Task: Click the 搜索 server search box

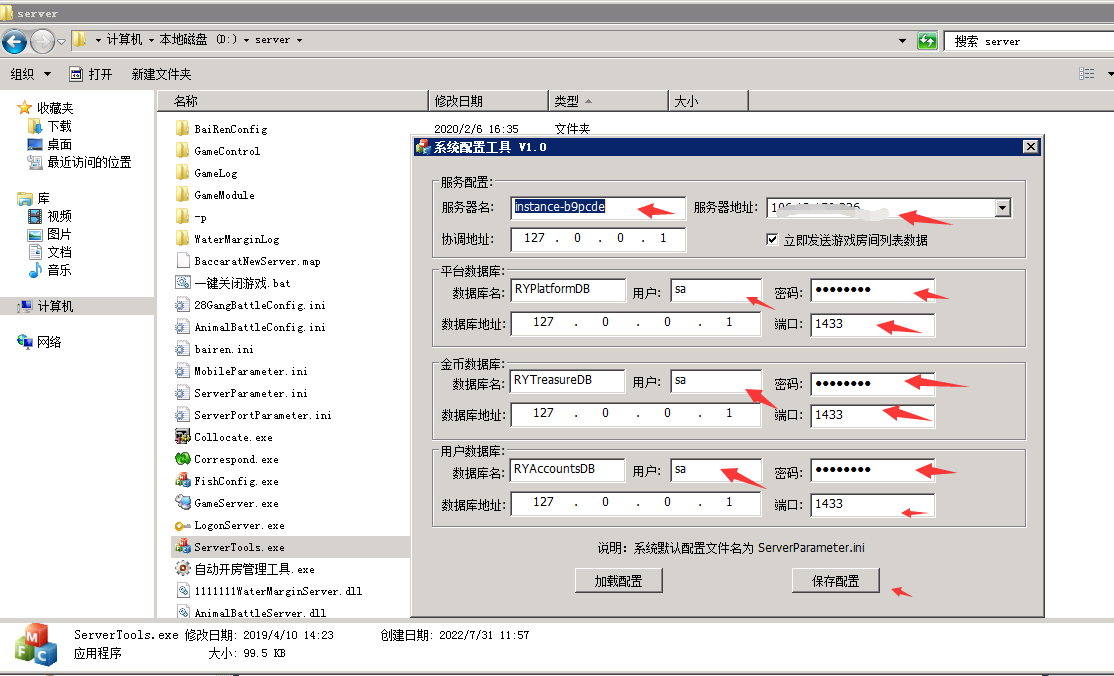Action: coord(1030,41)
